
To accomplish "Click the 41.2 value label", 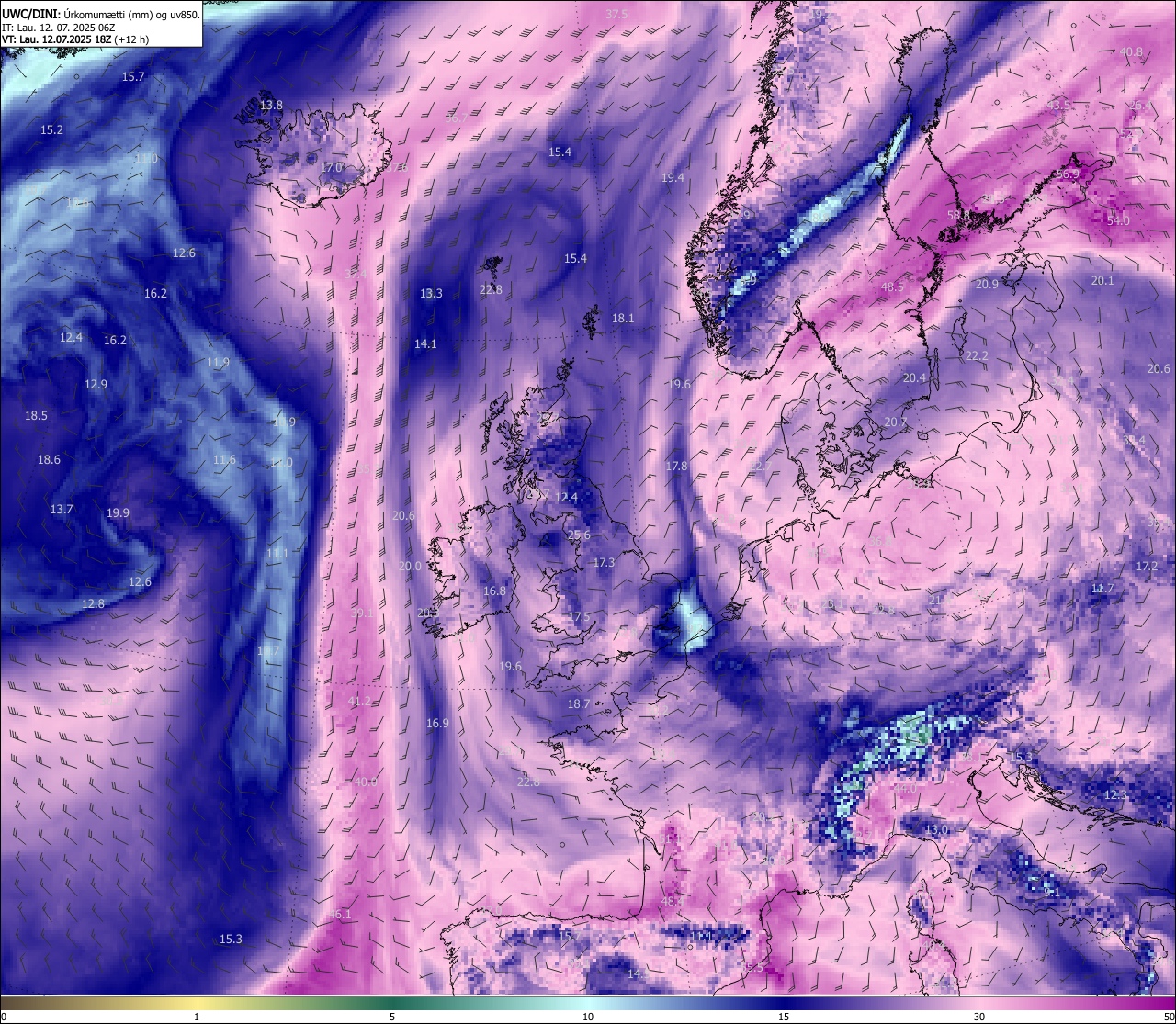I will pyautogui.click(x=359, y=702).
